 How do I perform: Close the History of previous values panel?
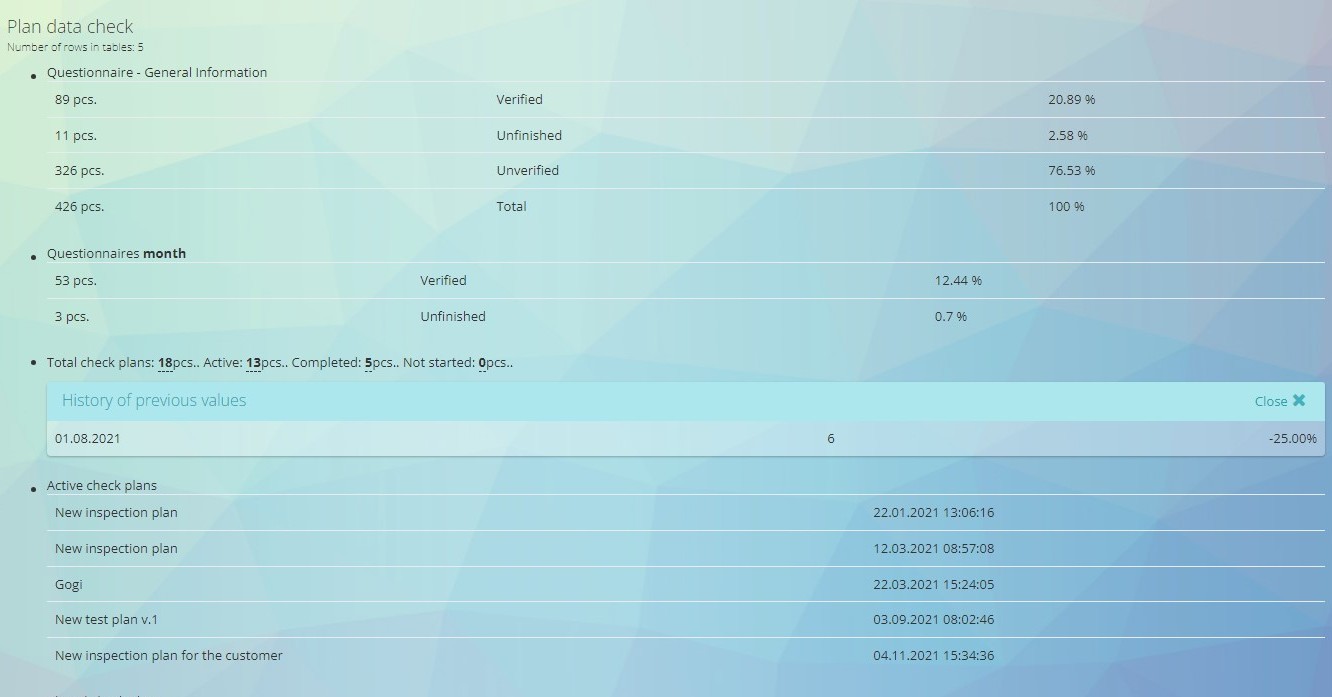tap(1271, 401)
